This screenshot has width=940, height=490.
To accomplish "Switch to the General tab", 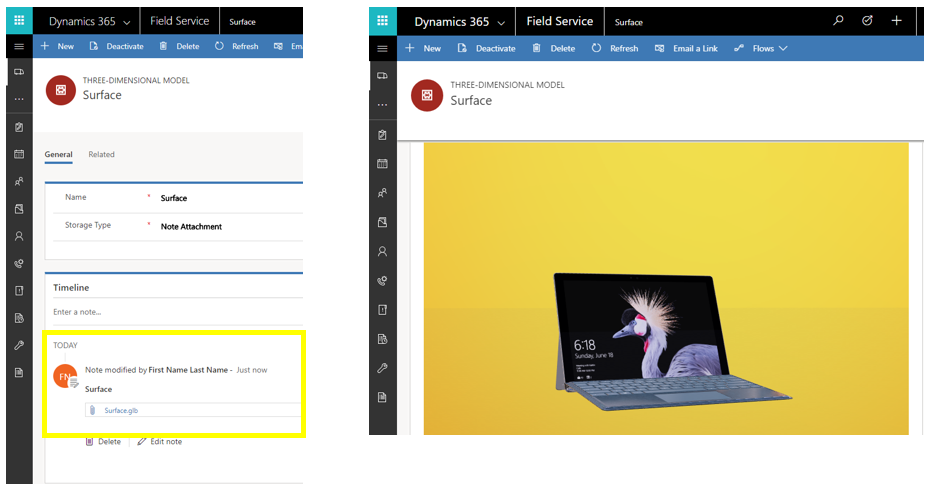I will coord(58,155).
